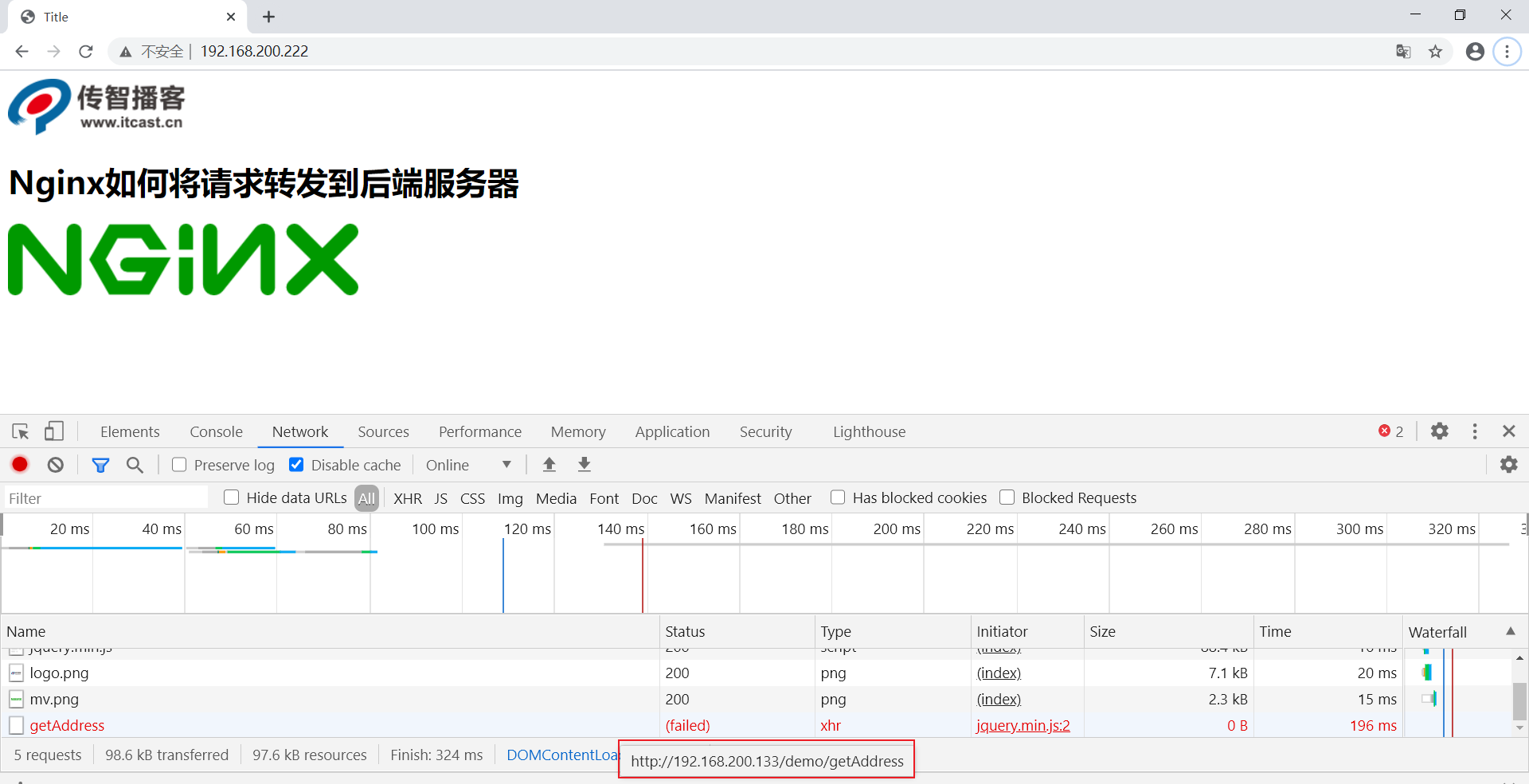Toggle the device toolbar
The image size is (1529, 784).
[x=53, y=431]
